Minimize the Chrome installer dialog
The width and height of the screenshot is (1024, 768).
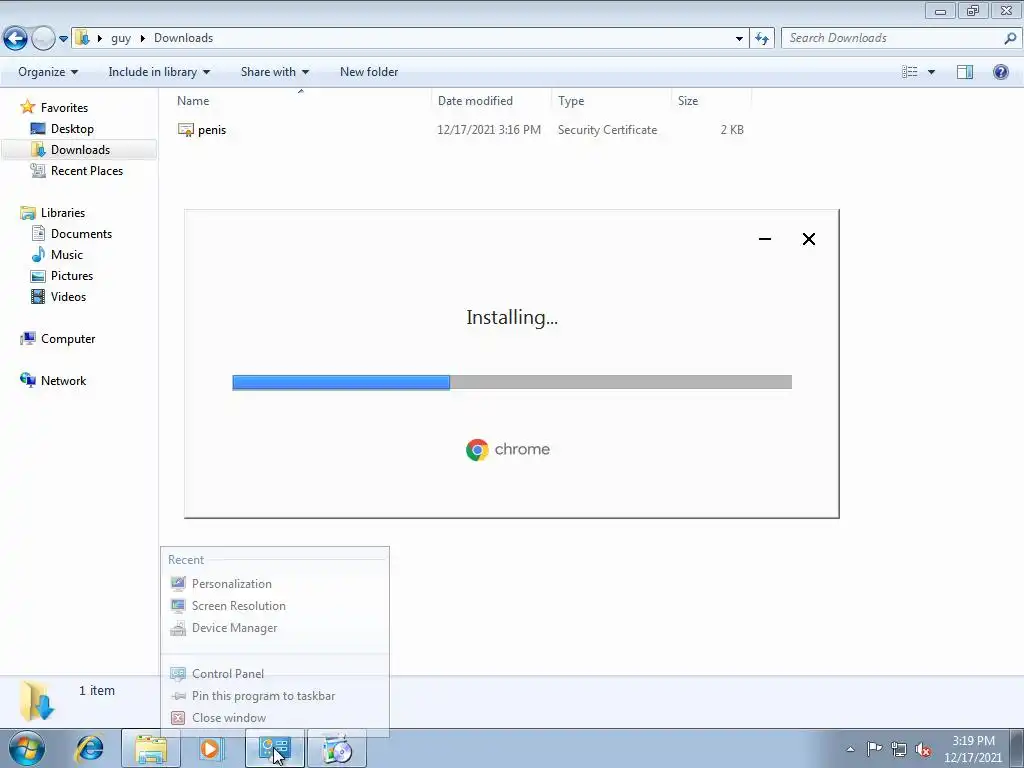click(x=765, y=239)
